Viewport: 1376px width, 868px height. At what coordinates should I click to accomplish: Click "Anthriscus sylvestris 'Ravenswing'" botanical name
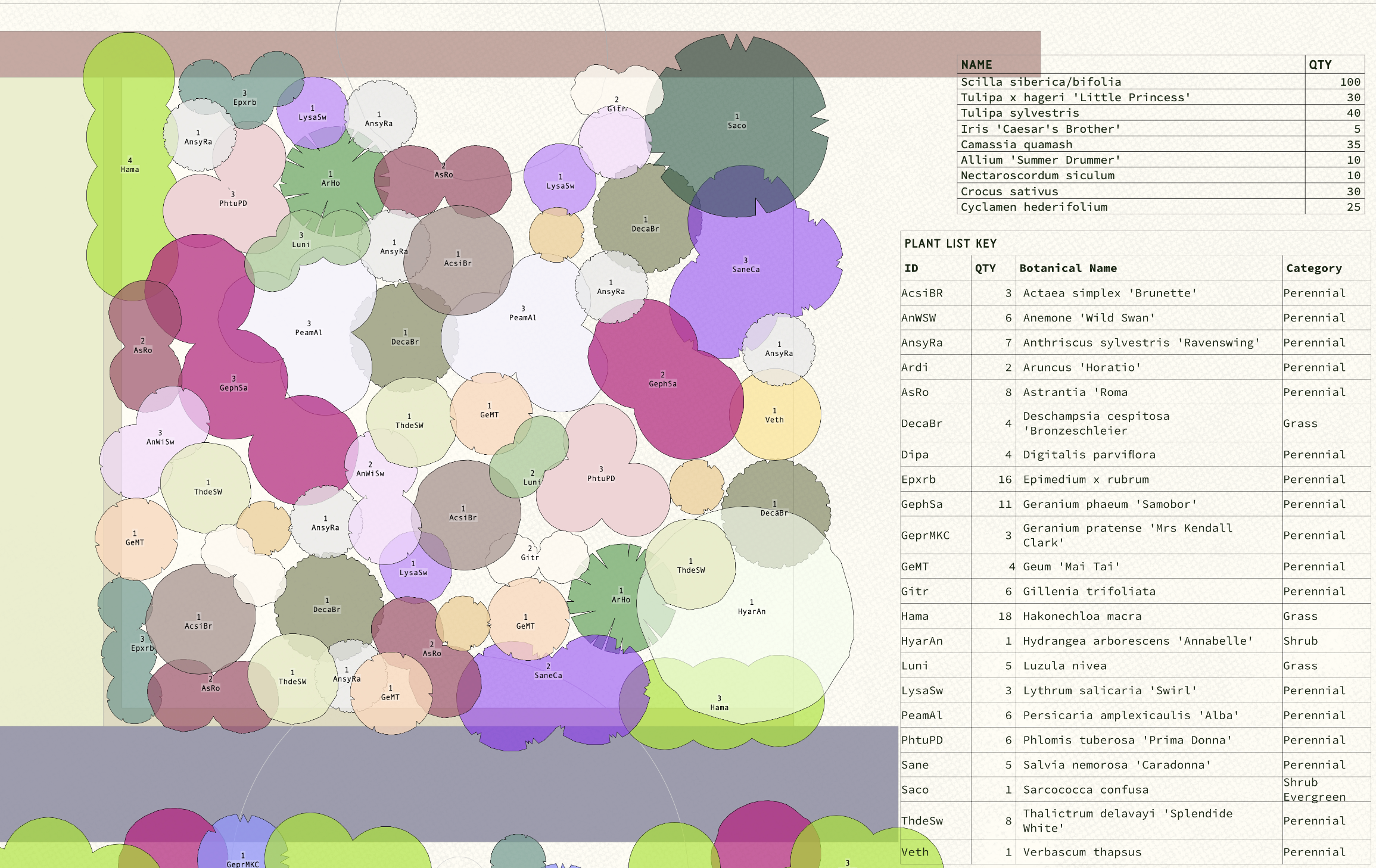click(x=1141, y=343)
